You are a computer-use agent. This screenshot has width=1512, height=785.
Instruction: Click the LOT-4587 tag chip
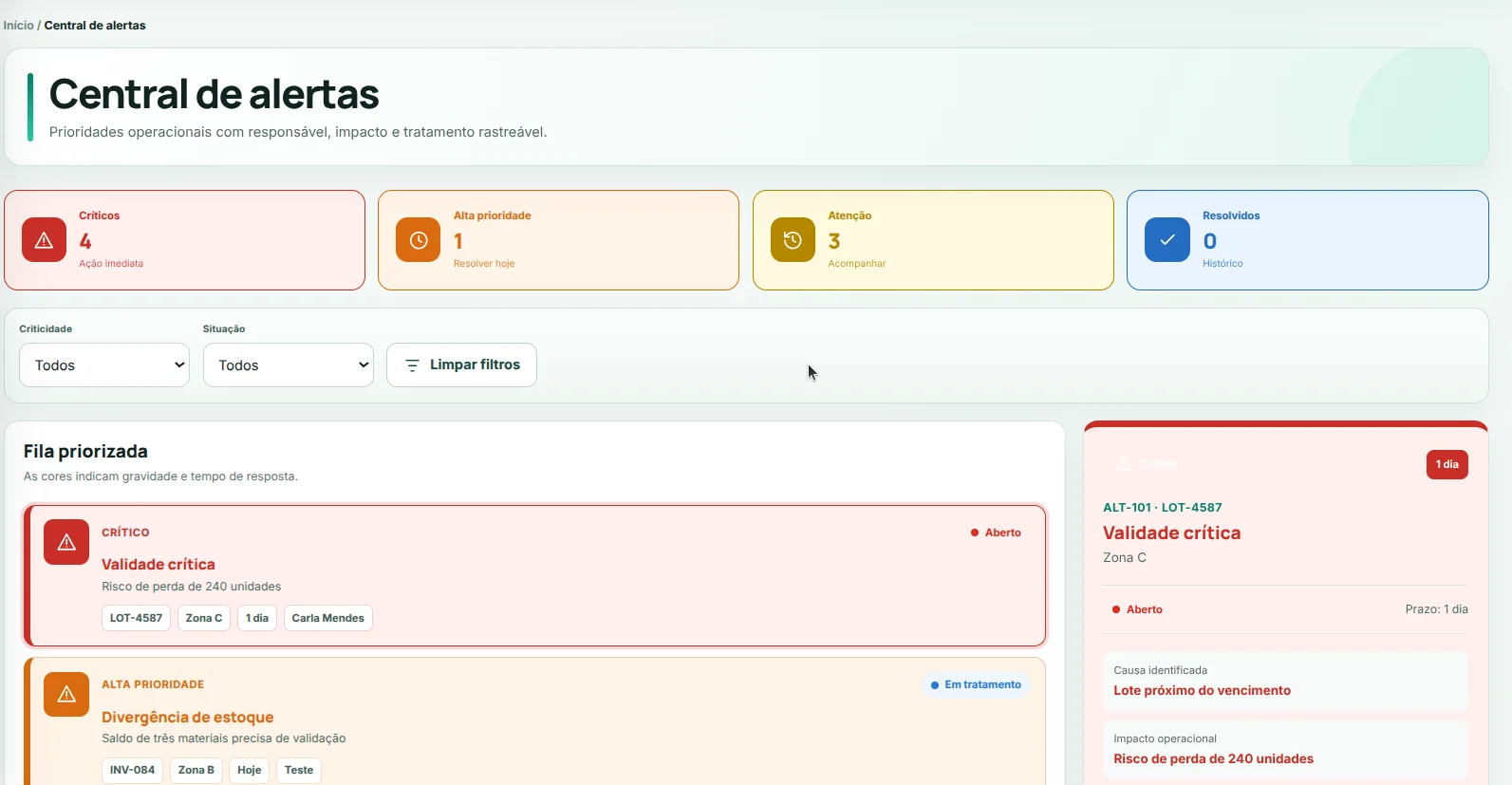pos(136,618)
